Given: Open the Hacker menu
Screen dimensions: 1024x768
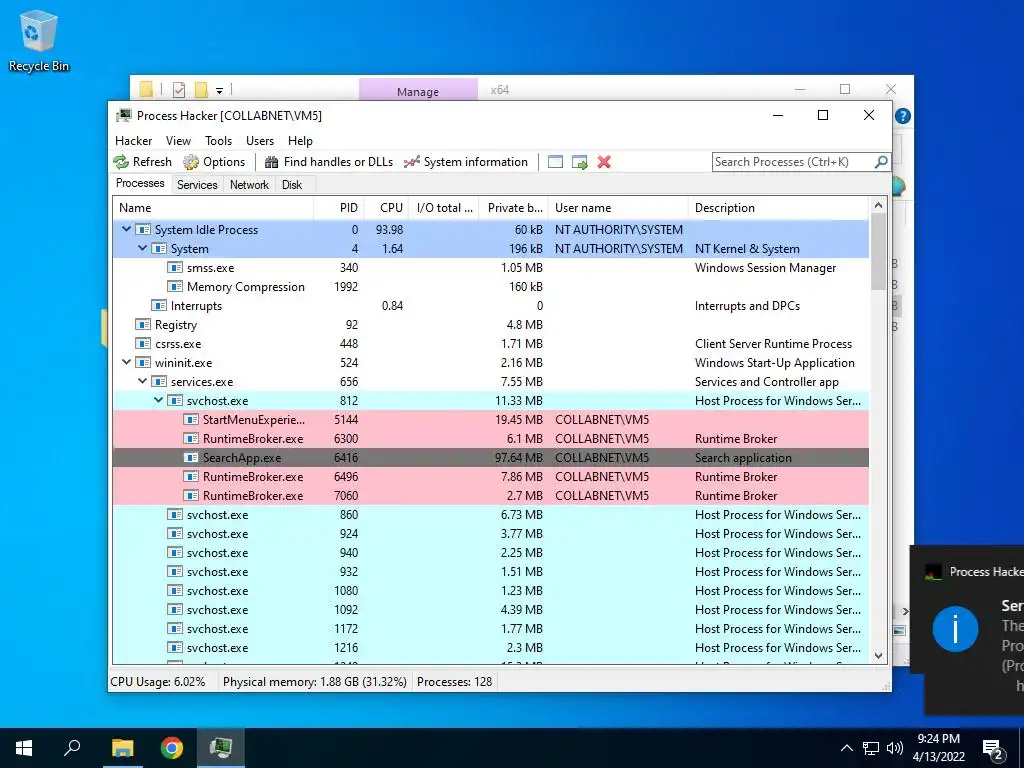Looking at the screenshot, I should [133, 140].
